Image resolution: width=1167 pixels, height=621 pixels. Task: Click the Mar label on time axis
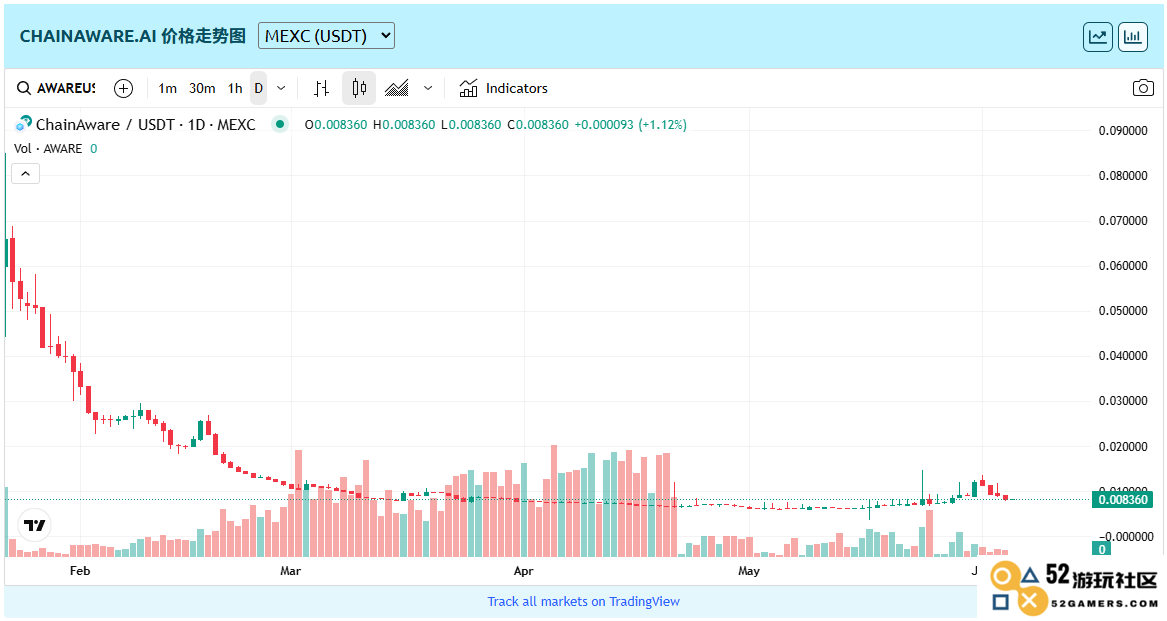(290, 571)
